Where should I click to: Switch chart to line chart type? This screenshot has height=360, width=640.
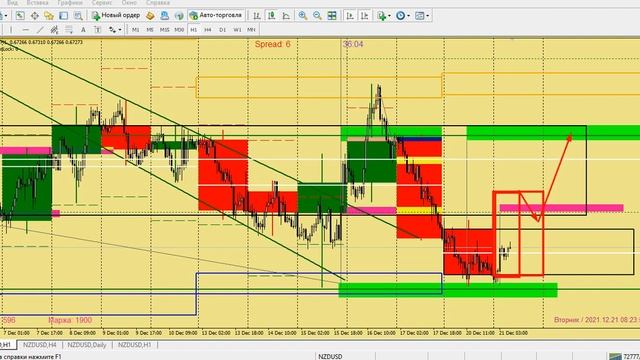point(286,16)
